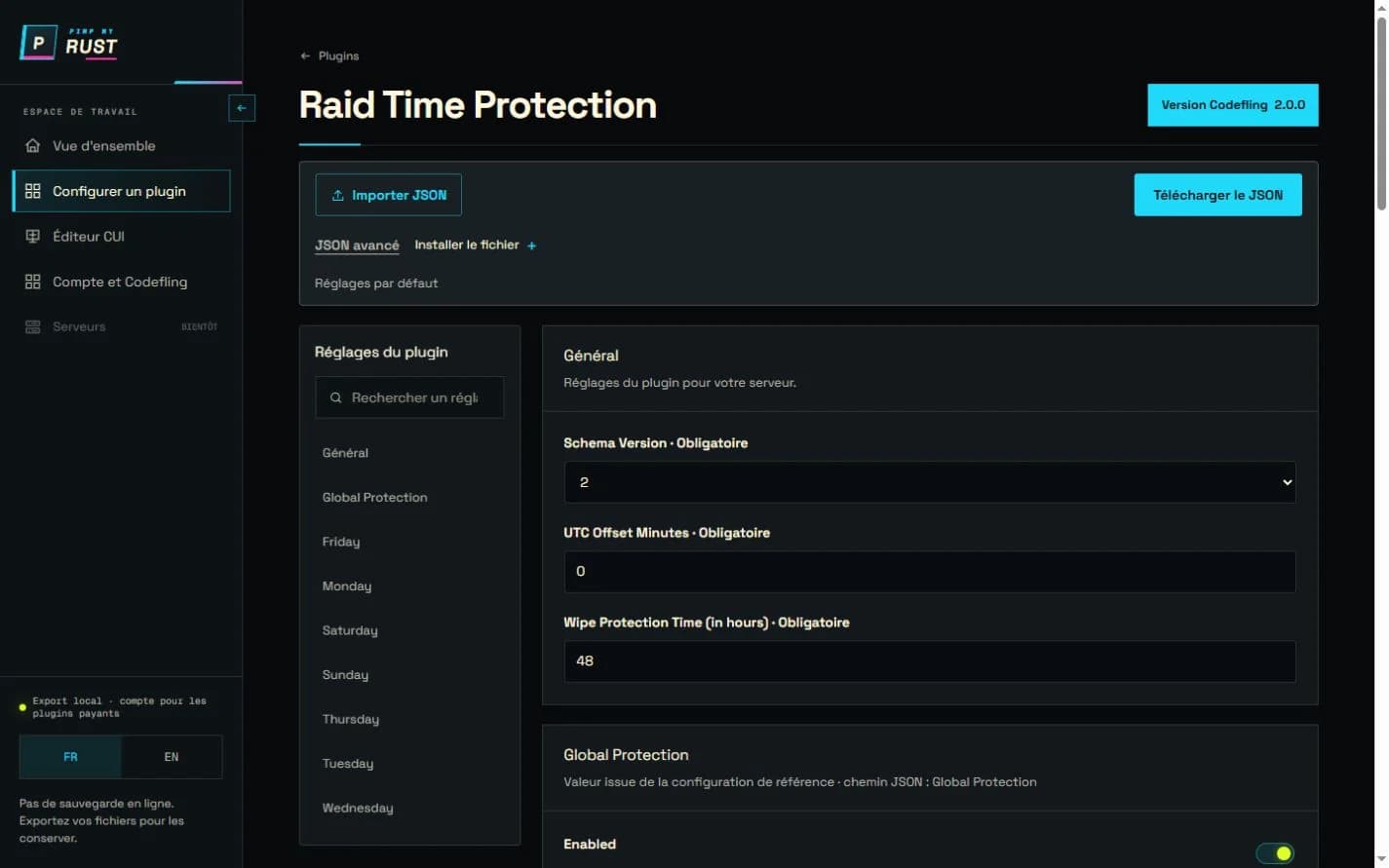Click Télécharger le JSON button
The width and height of the screenshot is (1389, 868).
[1217, 195]
